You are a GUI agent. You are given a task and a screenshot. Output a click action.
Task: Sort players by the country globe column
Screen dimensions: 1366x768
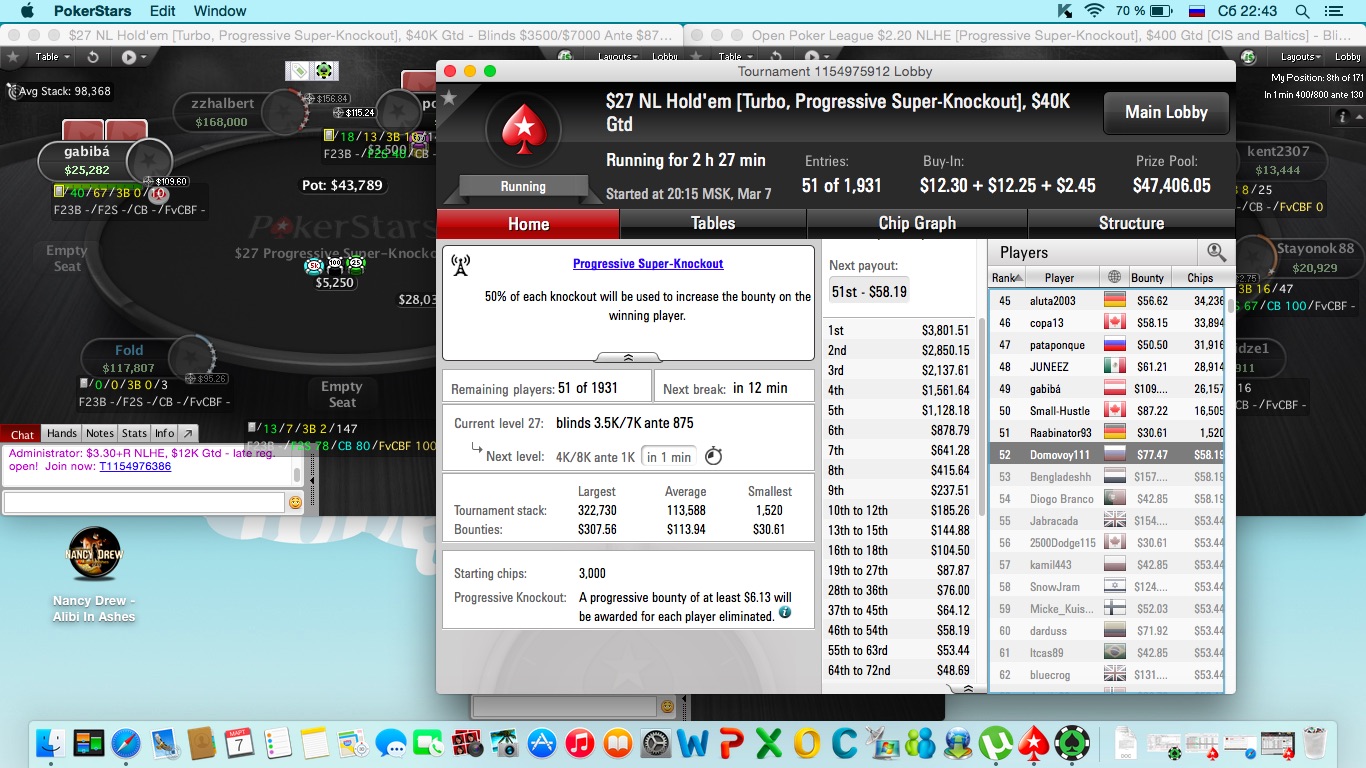1114,278
